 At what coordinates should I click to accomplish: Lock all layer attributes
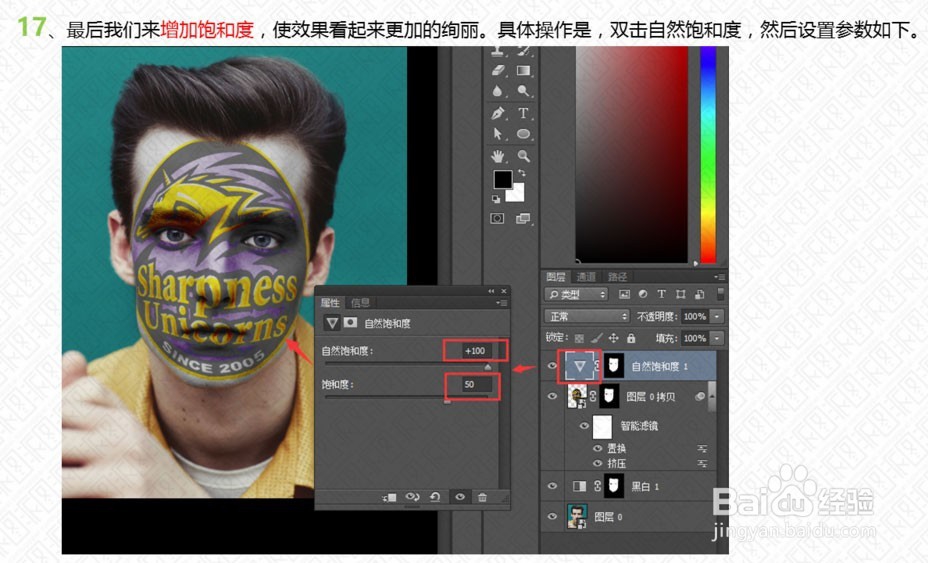[x=631, y=338]
